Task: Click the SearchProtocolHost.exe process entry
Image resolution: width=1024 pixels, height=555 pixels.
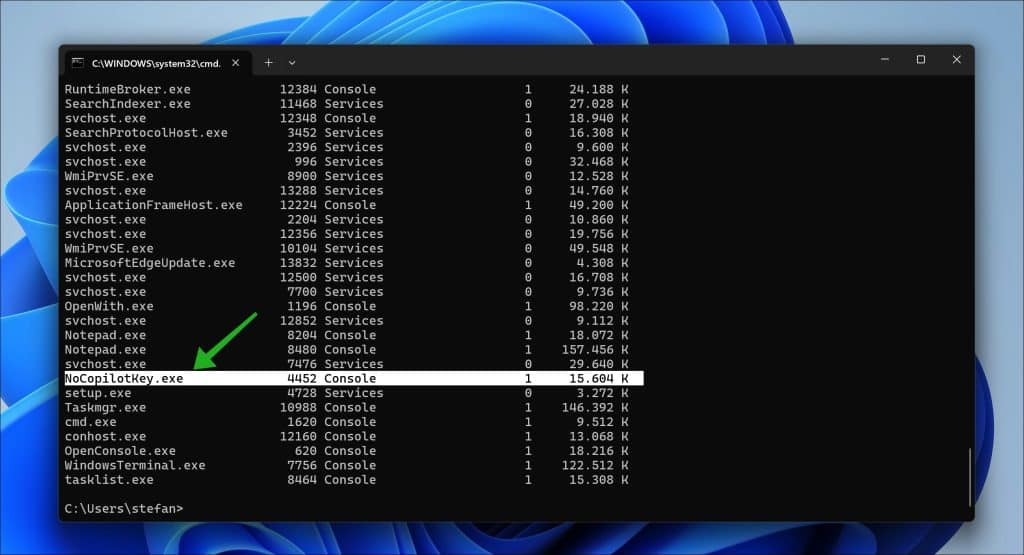Action: point(146,133)
